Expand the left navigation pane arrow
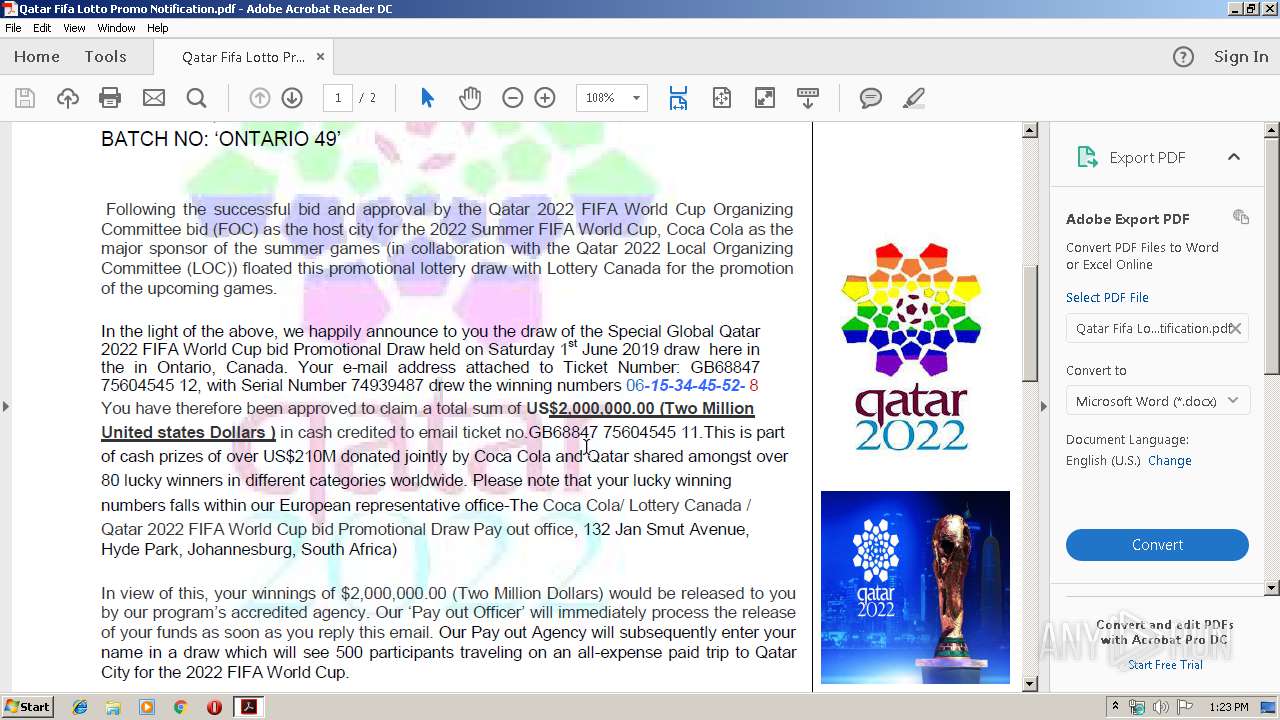 tap(6, 406)
